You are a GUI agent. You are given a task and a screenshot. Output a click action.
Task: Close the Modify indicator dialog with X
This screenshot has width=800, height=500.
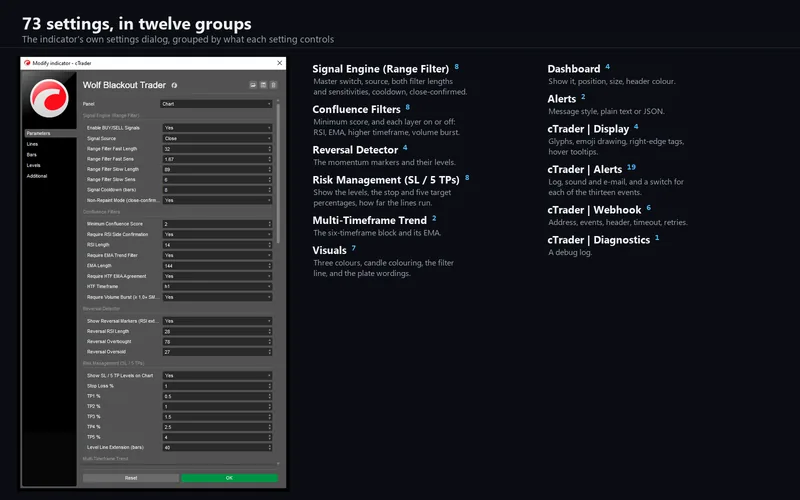click(x=280, y=63)
